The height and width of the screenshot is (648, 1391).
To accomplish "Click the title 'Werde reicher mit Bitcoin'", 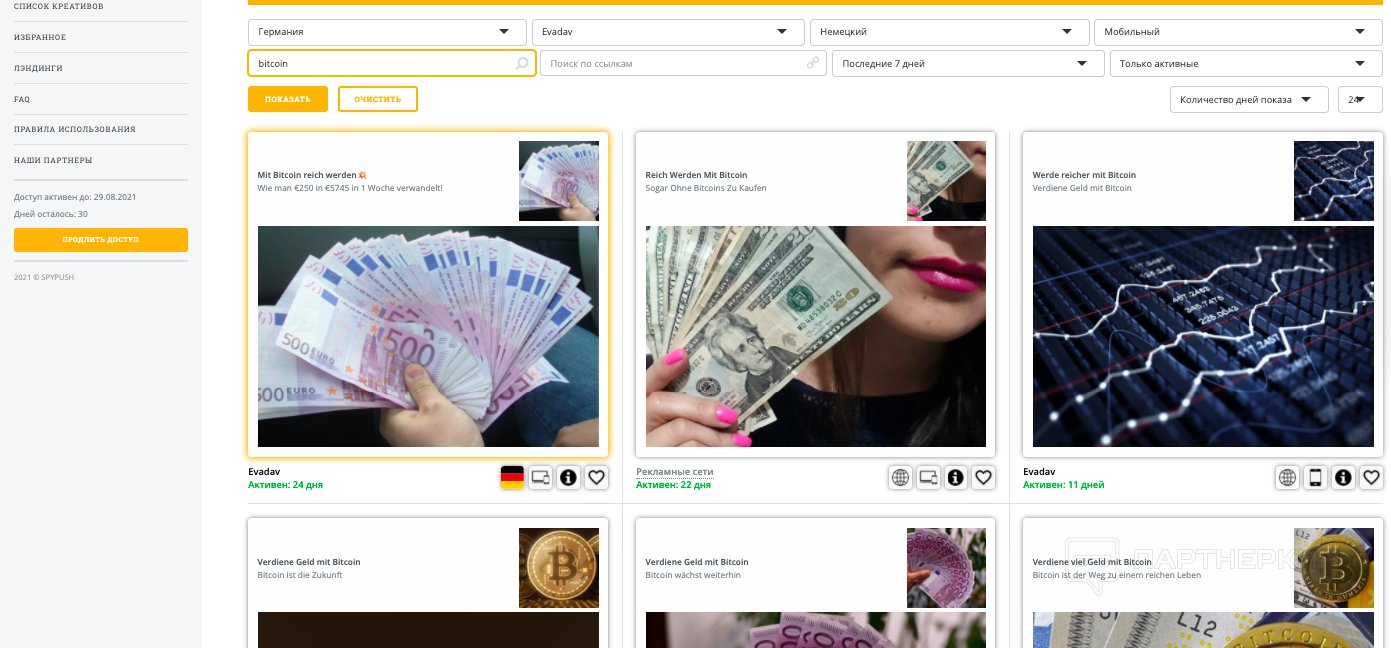I will 1084,175.
